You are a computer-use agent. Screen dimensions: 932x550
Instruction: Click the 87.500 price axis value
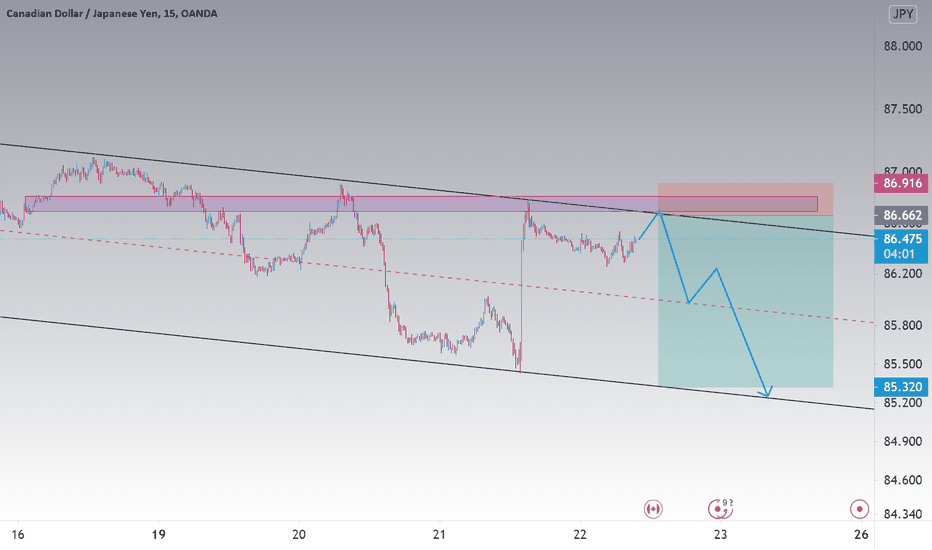(x=902, y=109)
